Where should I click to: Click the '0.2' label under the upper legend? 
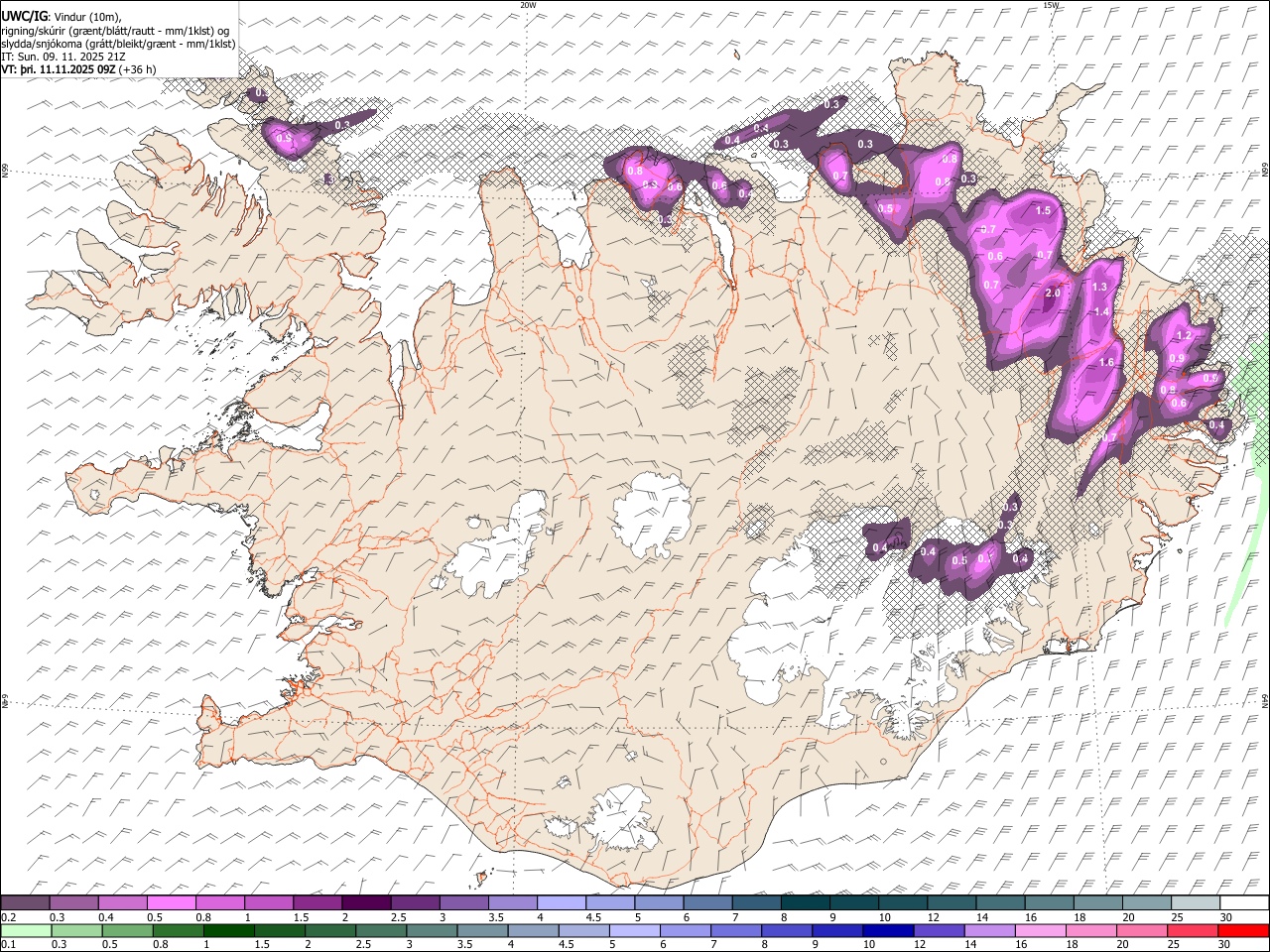click(x=7, y=917)
